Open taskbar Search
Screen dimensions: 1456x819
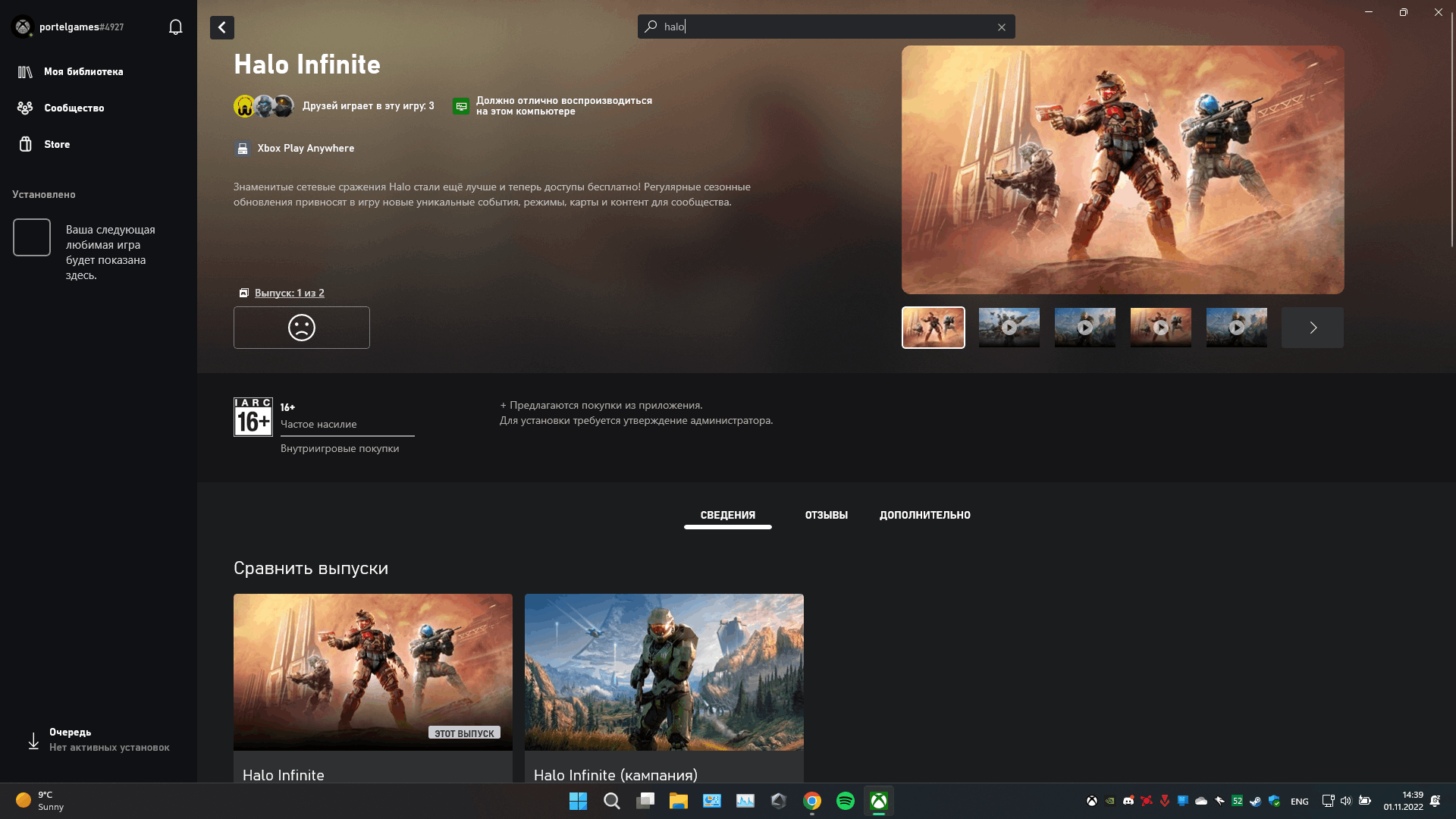pos(611,801)
